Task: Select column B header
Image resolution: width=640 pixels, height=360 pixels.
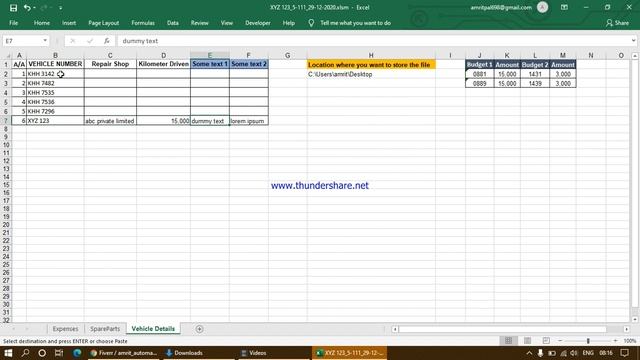Action: (55, 55)
